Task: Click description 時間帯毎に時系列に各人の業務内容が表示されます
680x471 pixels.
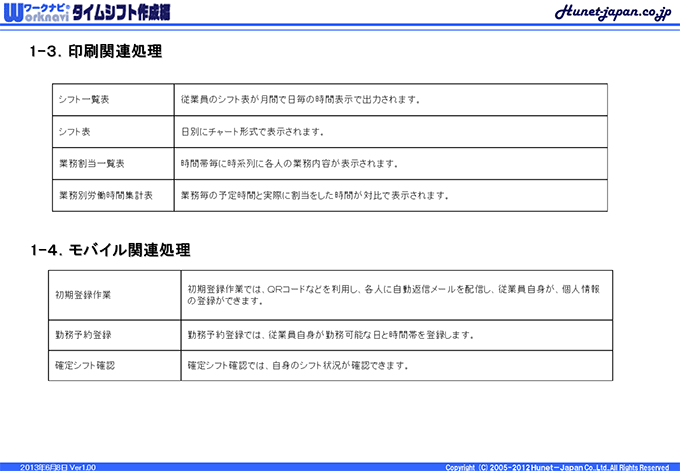Action: point(289,164)
